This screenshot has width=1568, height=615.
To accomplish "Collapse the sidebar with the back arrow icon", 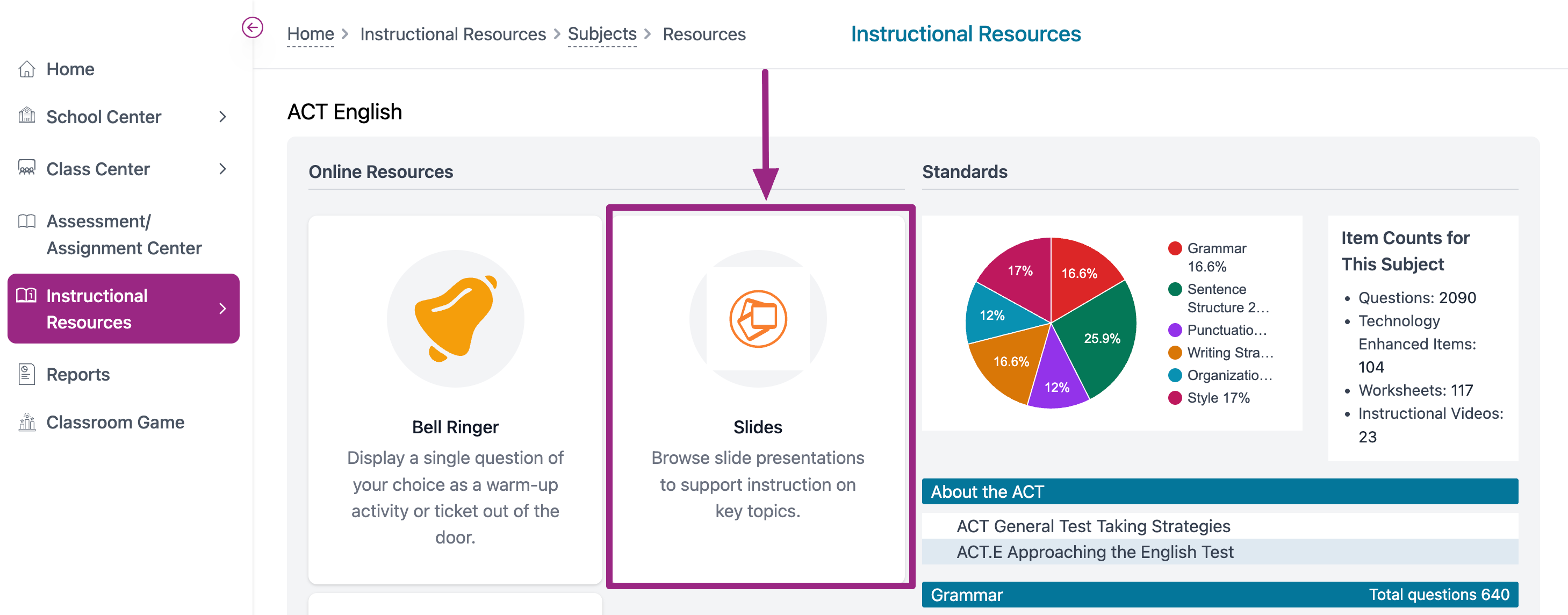I will [x=252, y=27].
